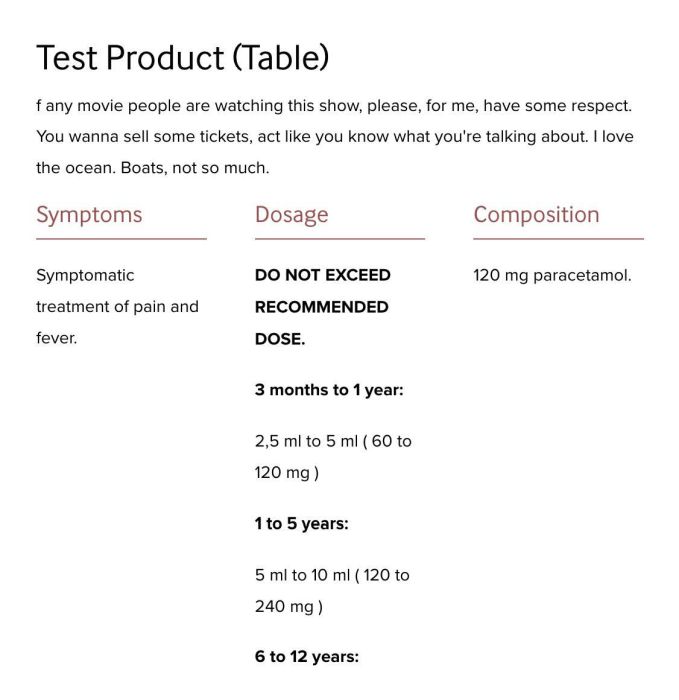Click the intro paragraph's first line about movie people

(334, 106)
